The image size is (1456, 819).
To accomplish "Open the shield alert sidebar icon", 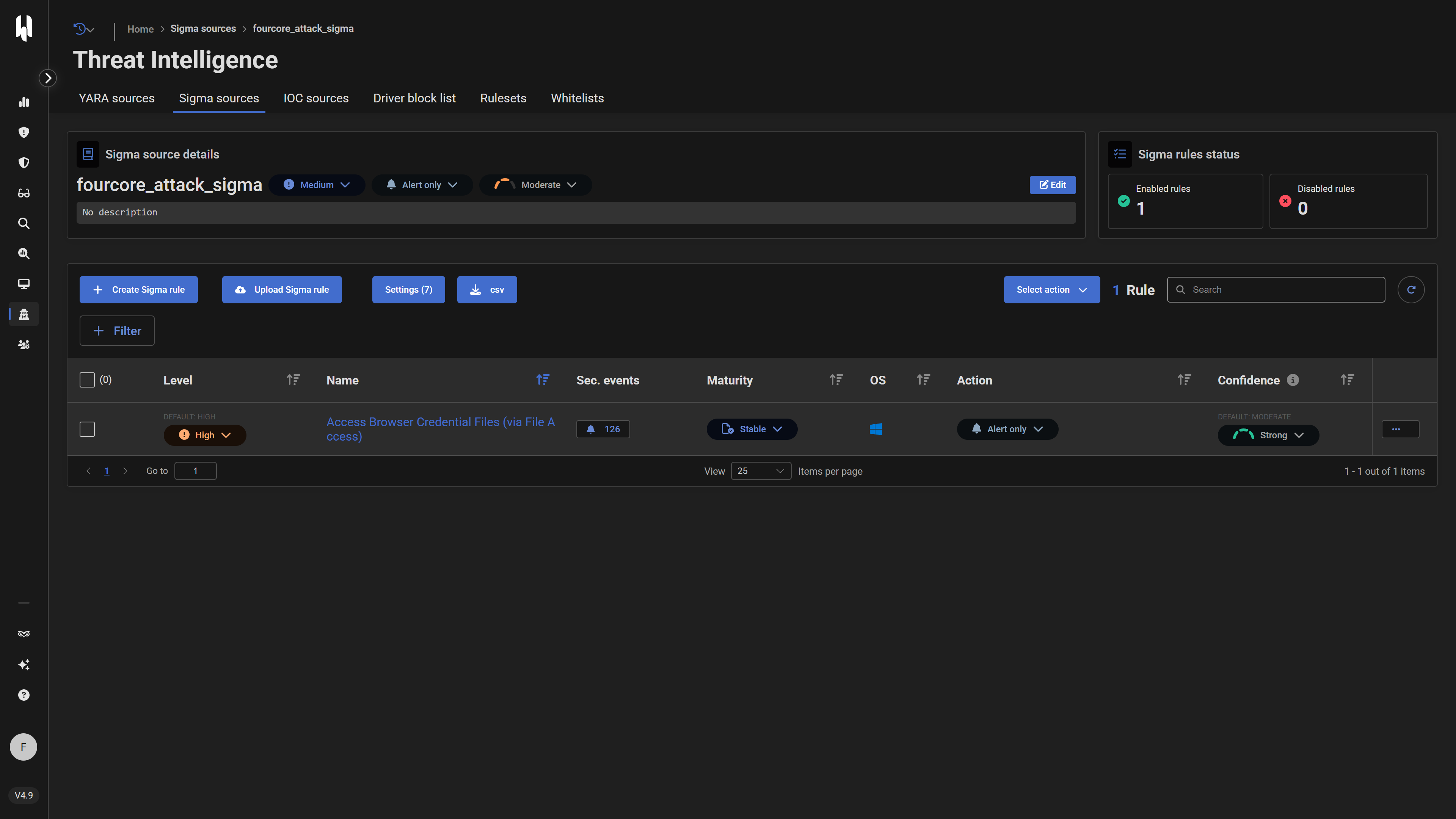I will pos(24,132).
